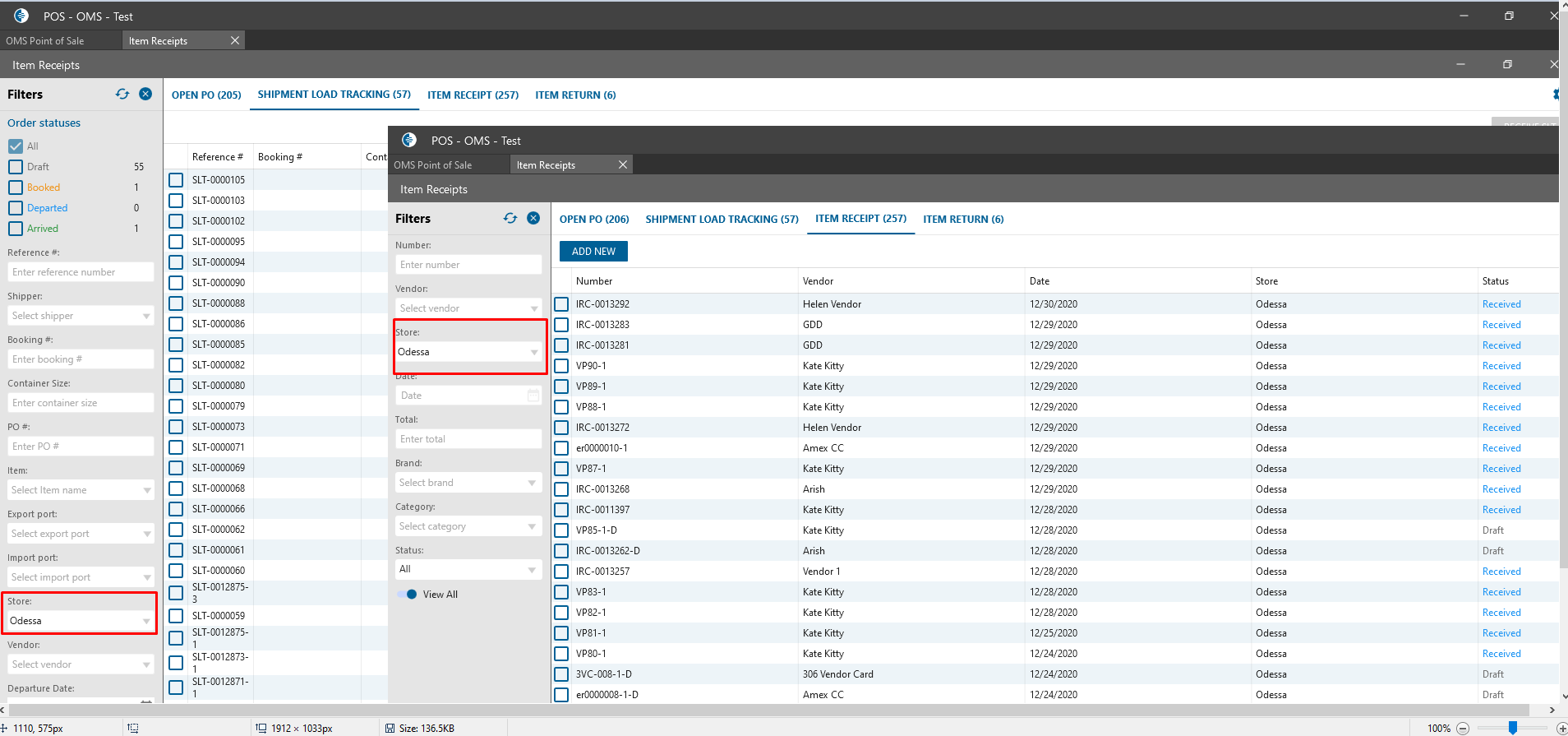This screenshot has height=736, width=1568.
Task: Close the inner Item Receipts tab
Action: 623,165
